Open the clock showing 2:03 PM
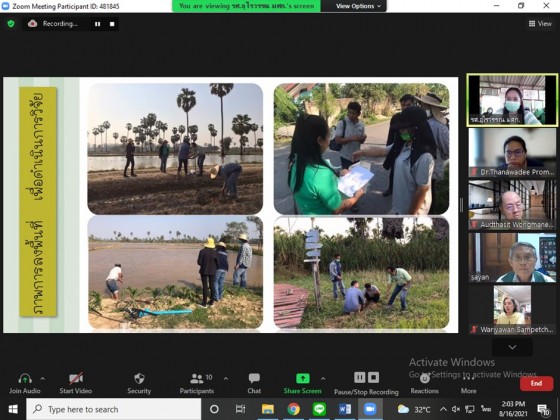The width and height of the screenshot is (560, 420). 513,409
